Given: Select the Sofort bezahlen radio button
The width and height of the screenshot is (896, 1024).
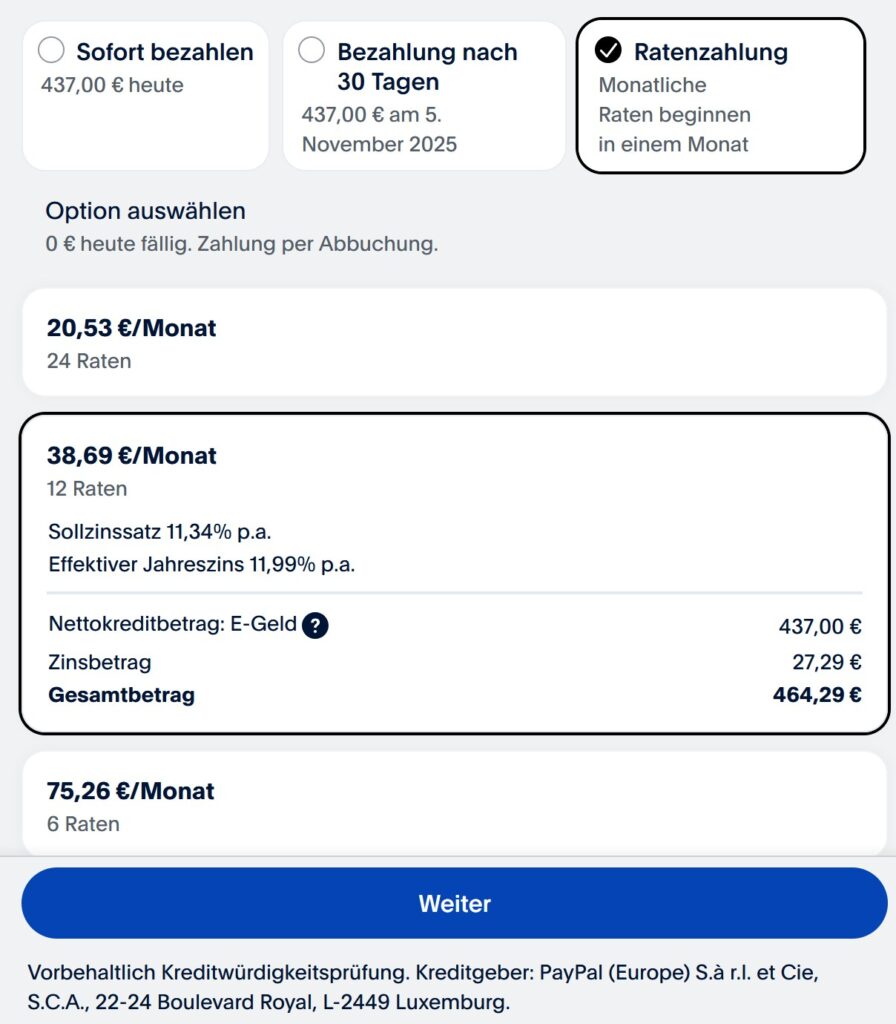Looking at the screenshot, I should (x=51, y=51).
